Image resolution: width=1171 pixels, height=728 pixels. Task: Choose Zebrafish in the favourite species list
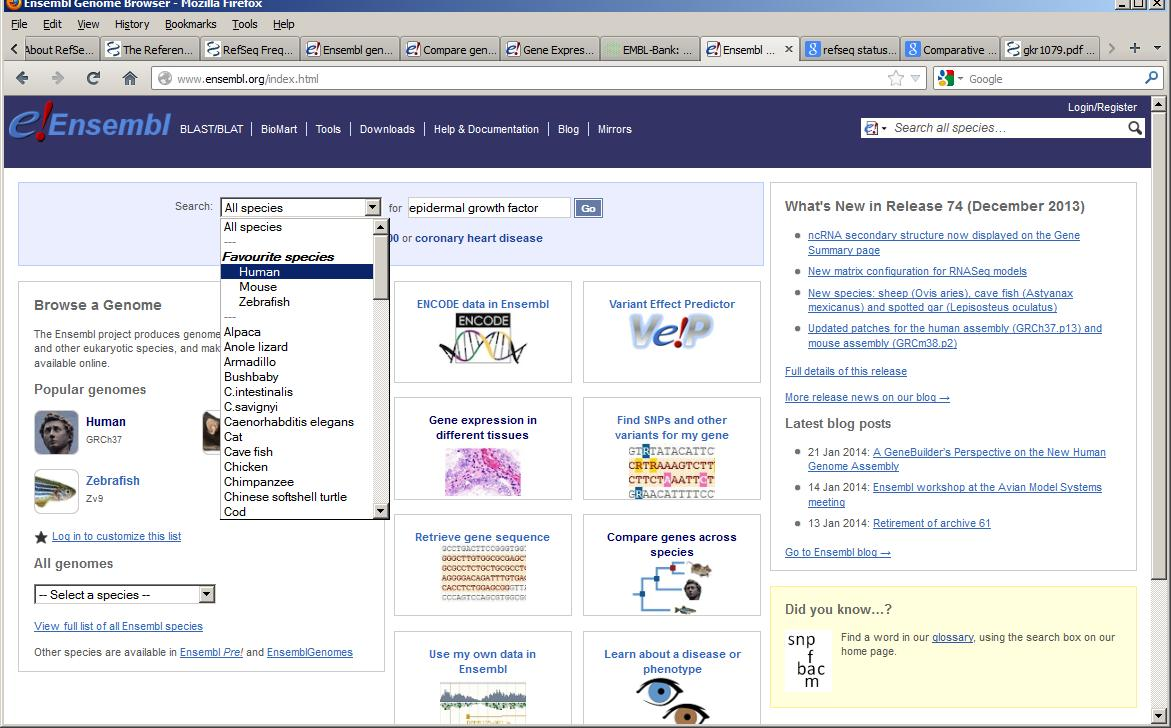[x=296, y=302]
